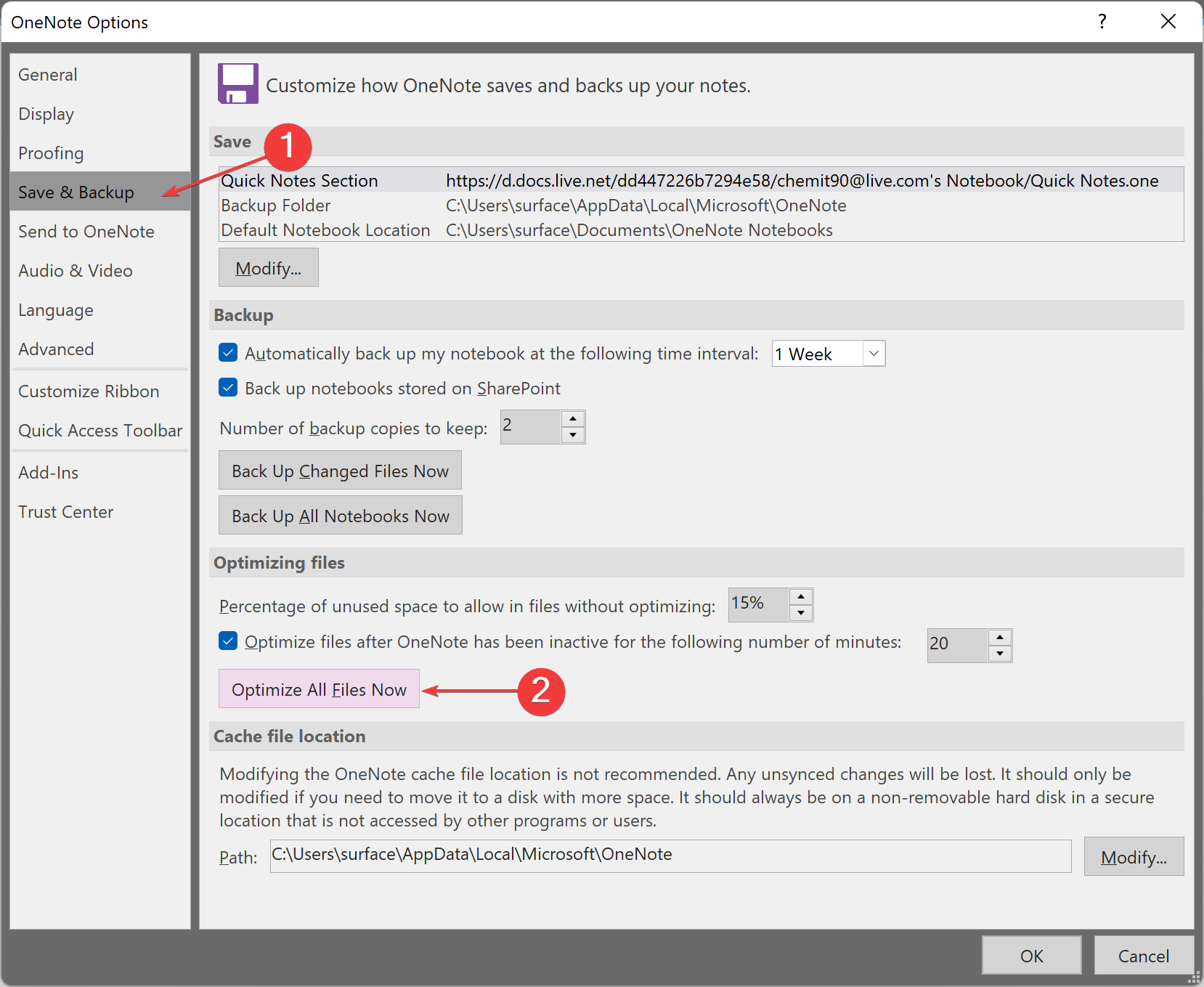Select the Proofing category

coord(100,153)
